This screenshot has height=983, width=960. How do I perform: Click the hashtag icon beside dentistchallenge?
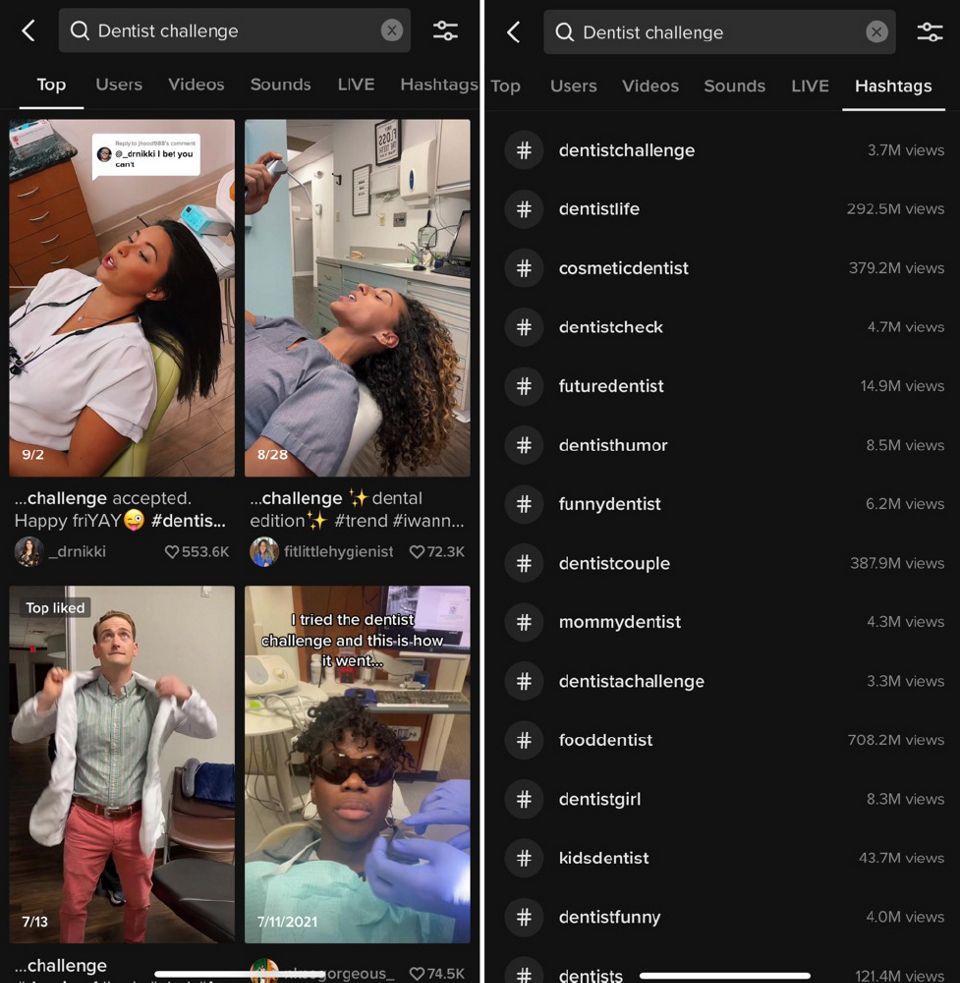coord(524,150)
